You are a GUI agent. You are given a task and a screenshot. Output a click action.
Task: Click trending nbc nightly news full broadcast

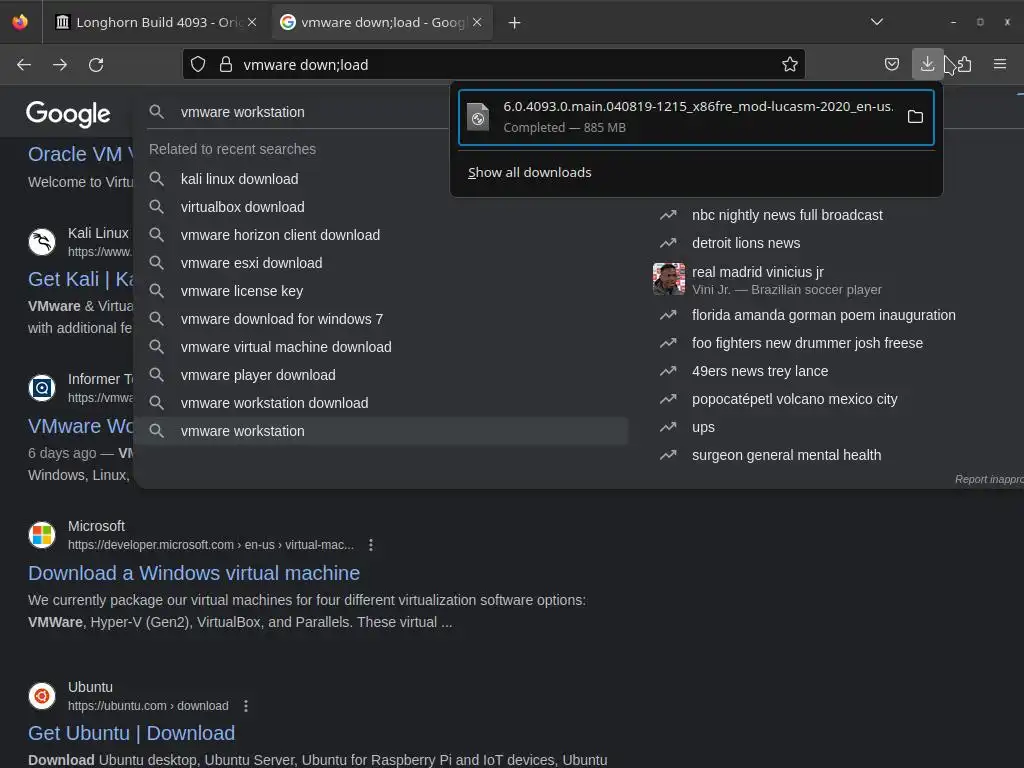[787, 215]
